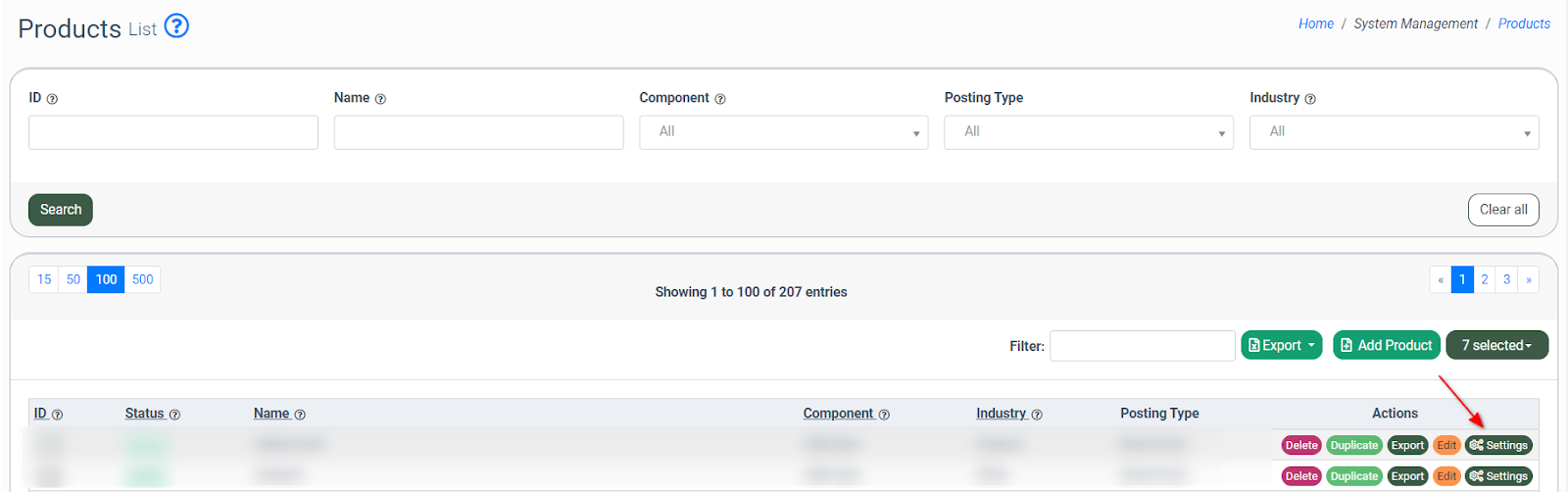This screenshot has height=492, width=1568.
Task: Focus the Filter text field
Action: [x=1142, y=346]
